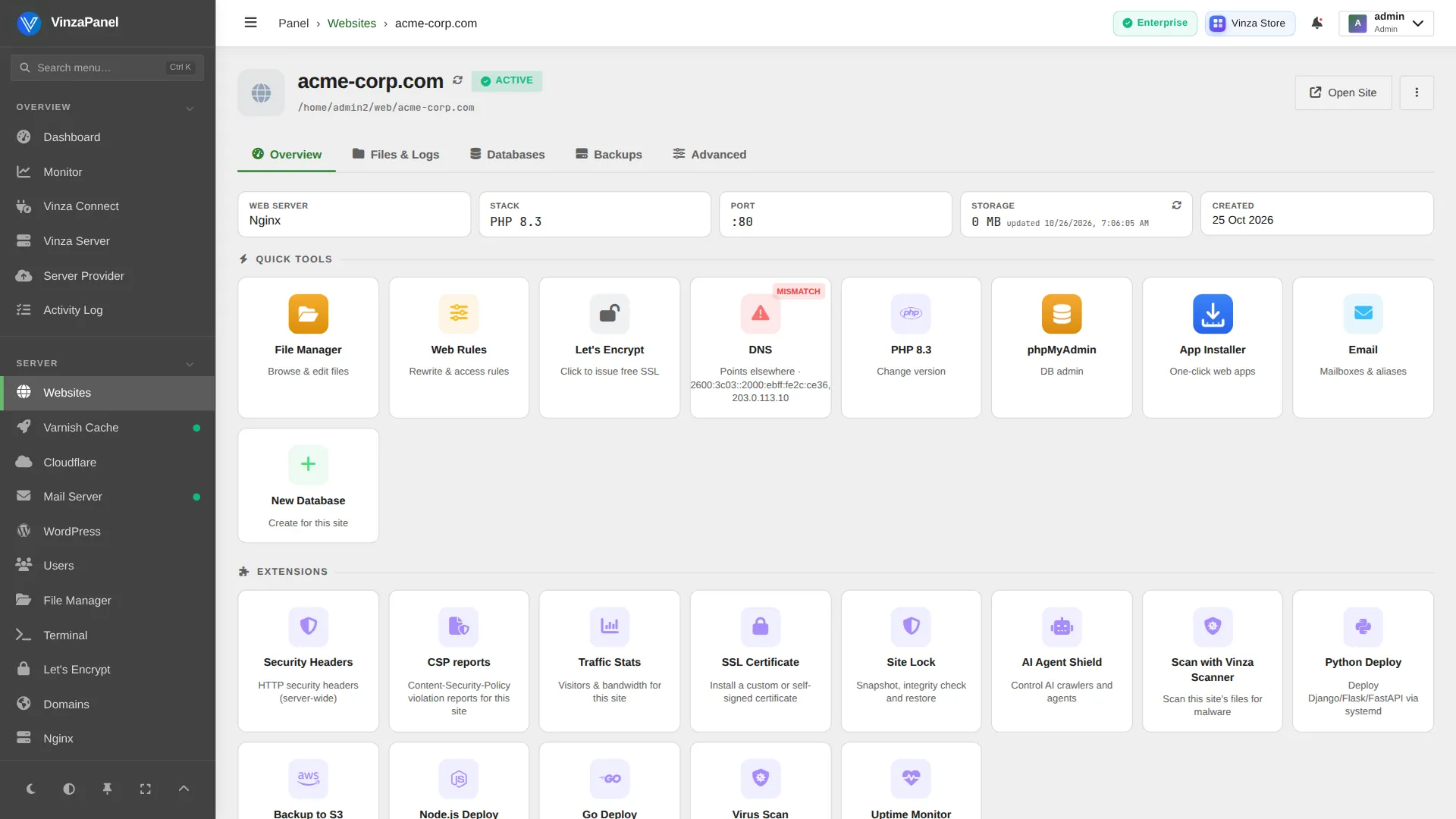Image resolution: width=1456 pixels, height=819 pixels.
Task: Open the Go Deploy icon
Action: click(x=610, y=778)
